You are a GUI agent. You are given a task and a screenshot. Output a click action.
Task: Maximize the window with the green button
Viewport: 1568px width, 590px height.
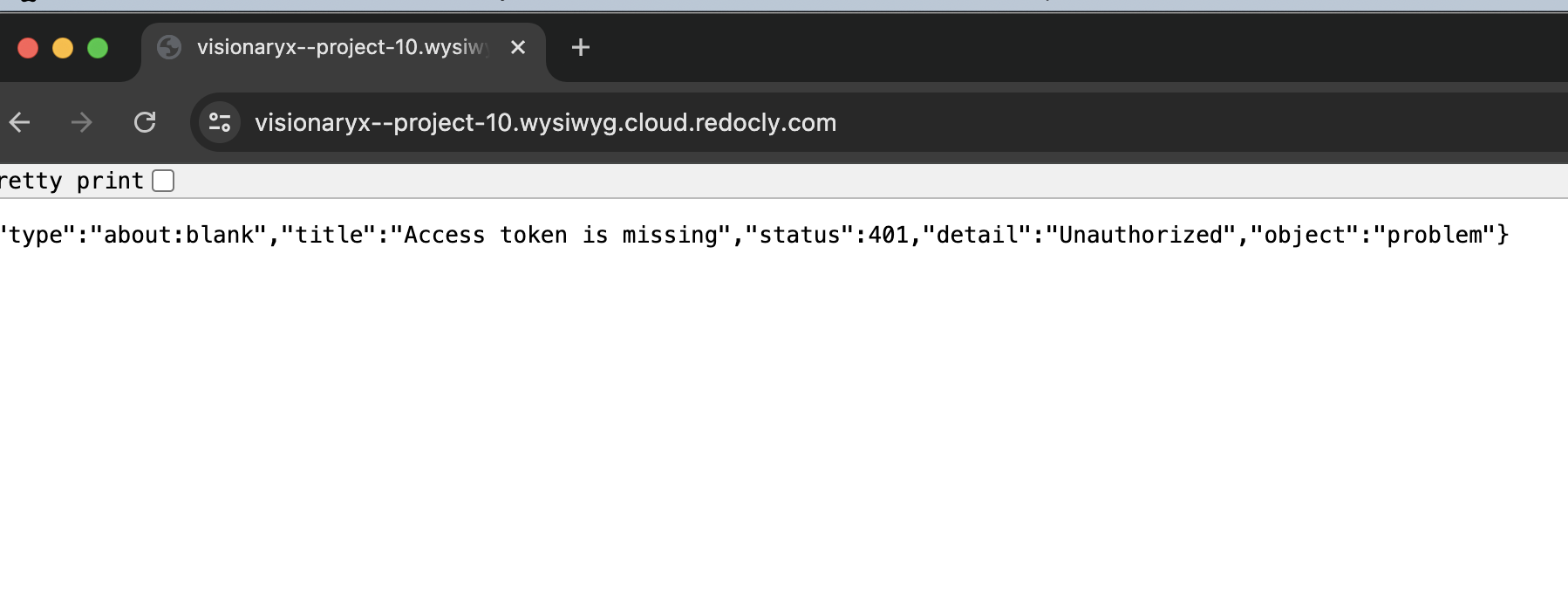[x=98, y=48]
